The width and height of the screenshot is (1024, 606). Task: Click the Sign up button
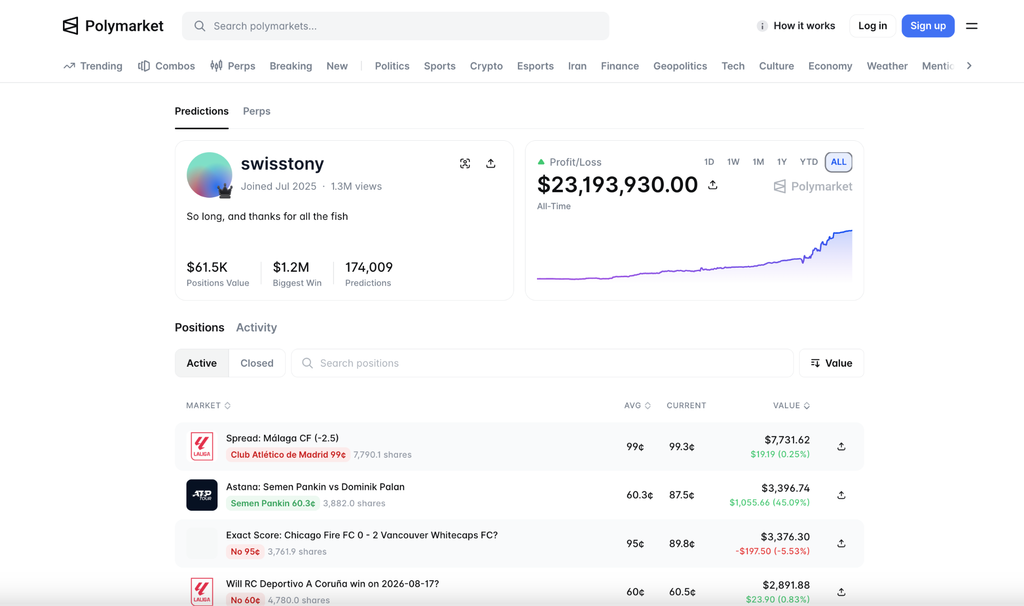click(x=928, y=26)
